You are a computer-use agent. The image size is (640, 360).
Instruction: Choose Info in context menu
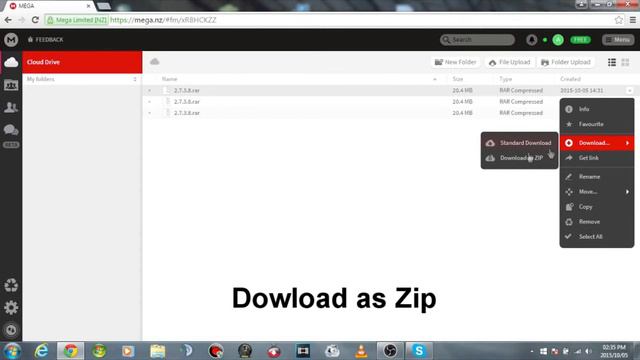pos(597,109)
